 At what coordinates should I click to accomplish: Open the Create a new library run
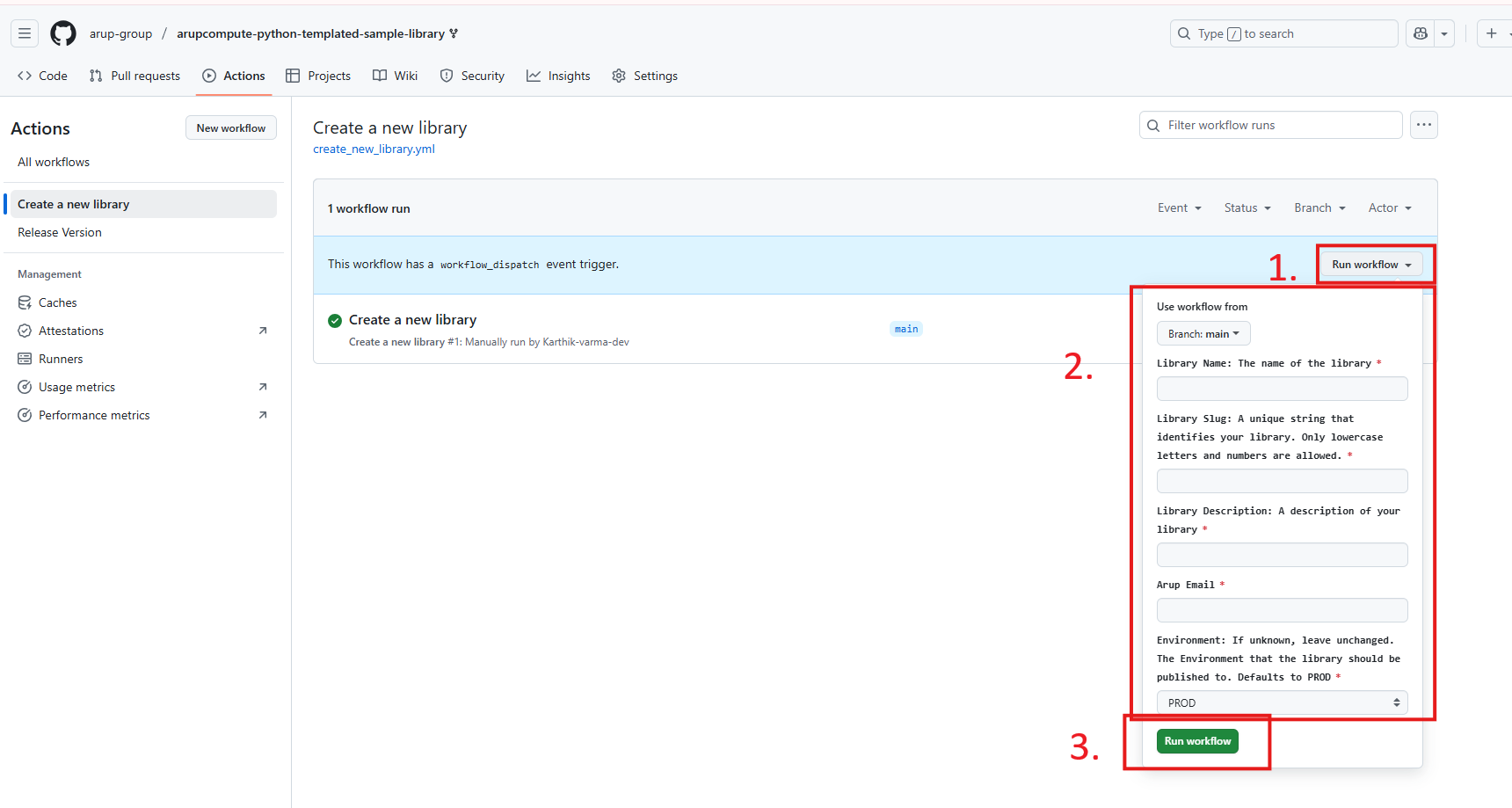(x=412, y=320)
